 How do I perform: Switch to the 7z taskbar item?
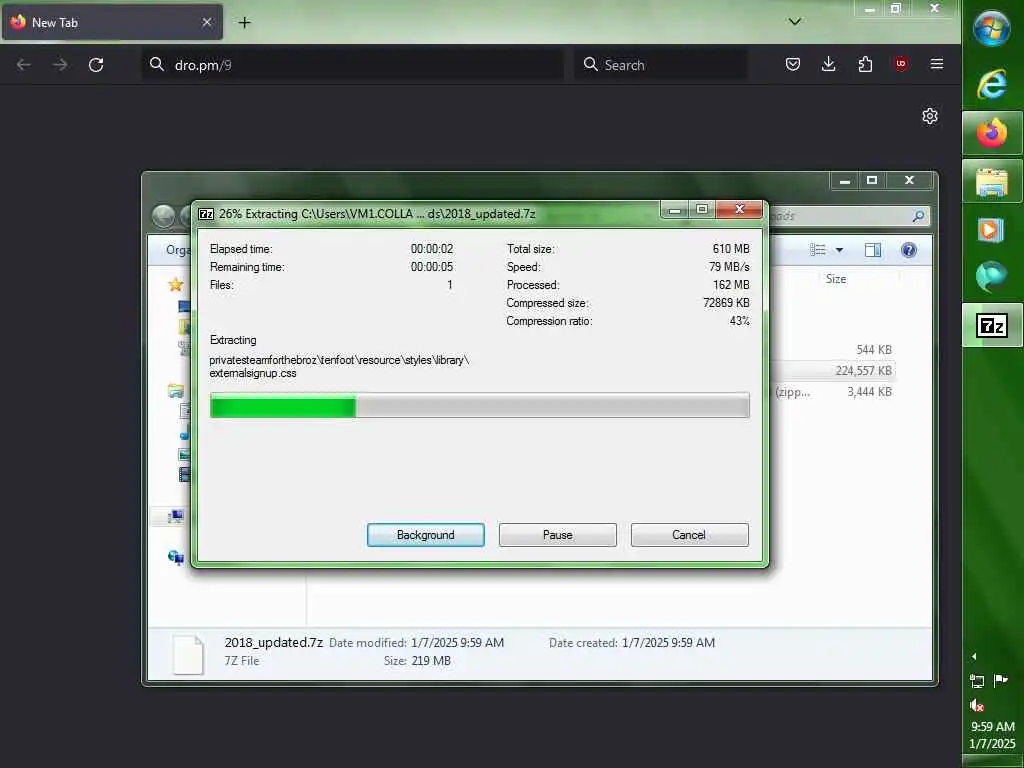(x=992, y=325)
